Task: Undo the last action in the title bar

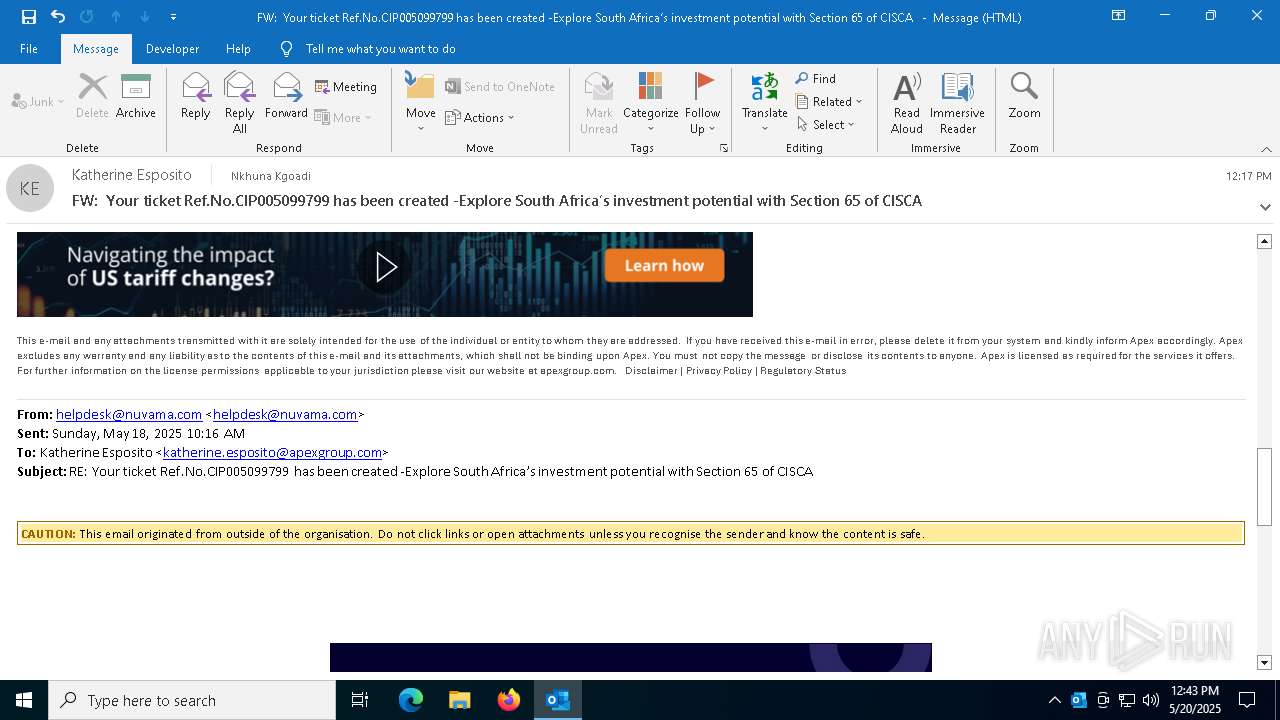Action: (58, 17)
